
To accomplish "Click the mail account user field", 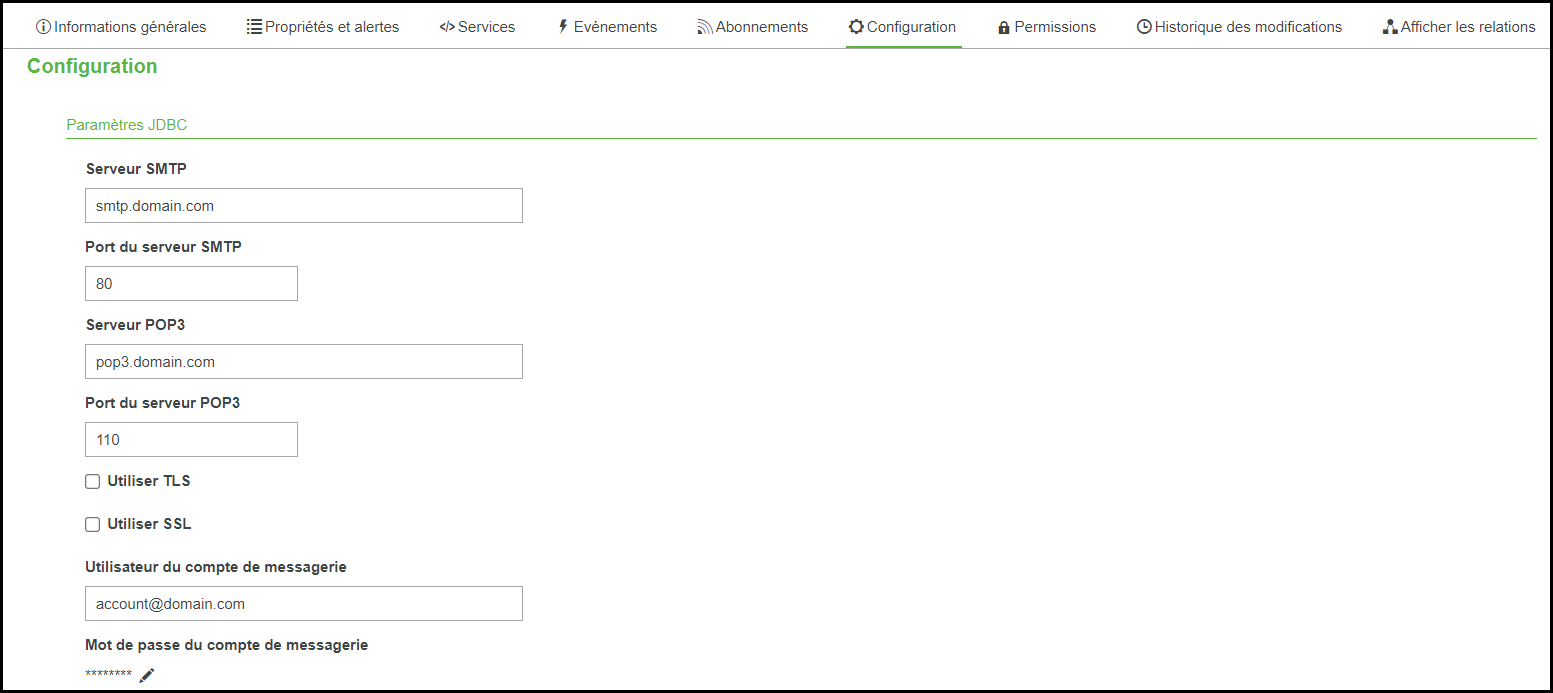I will click(304, 604).
